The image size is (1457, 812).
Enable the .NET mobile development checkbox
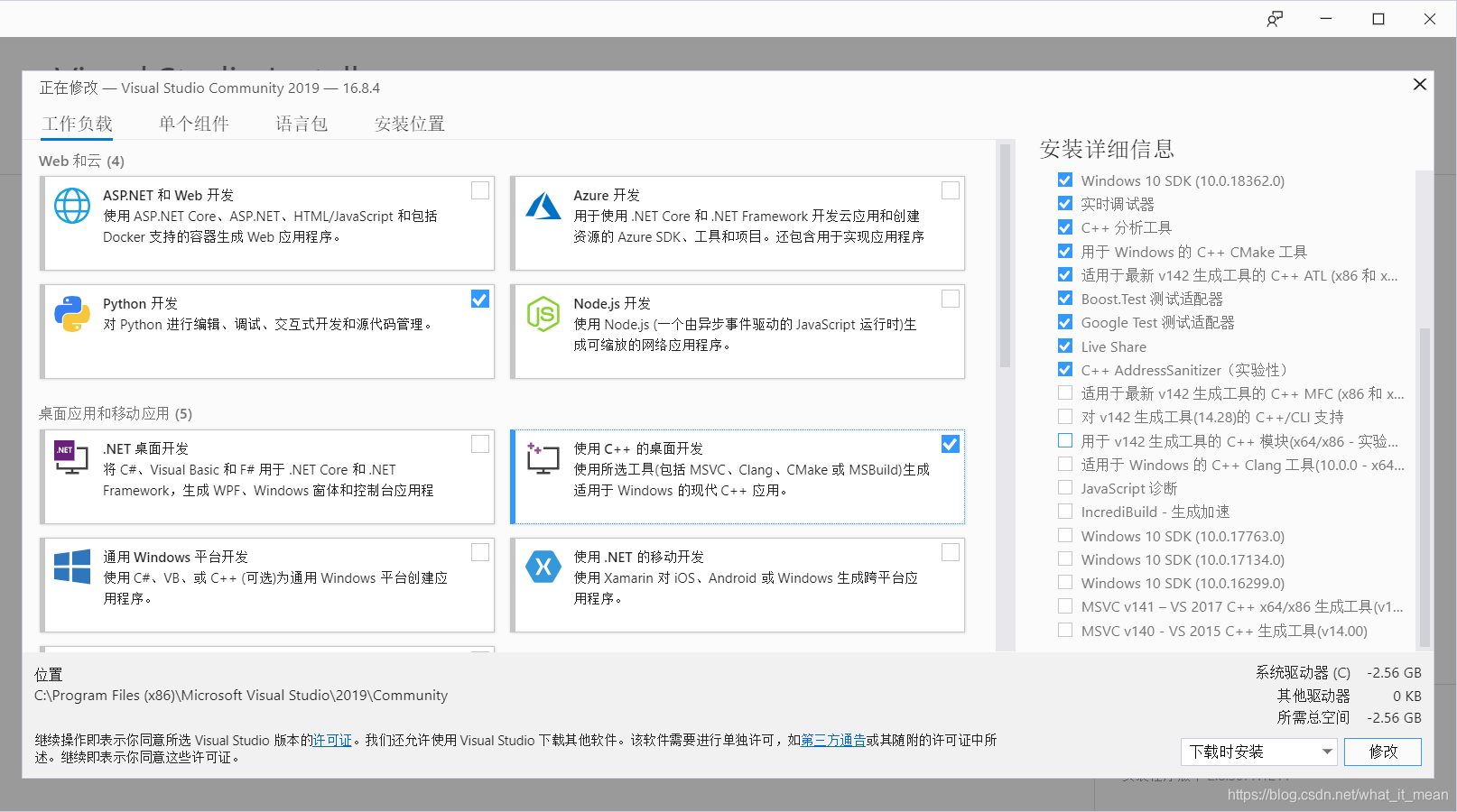(951, 552)
